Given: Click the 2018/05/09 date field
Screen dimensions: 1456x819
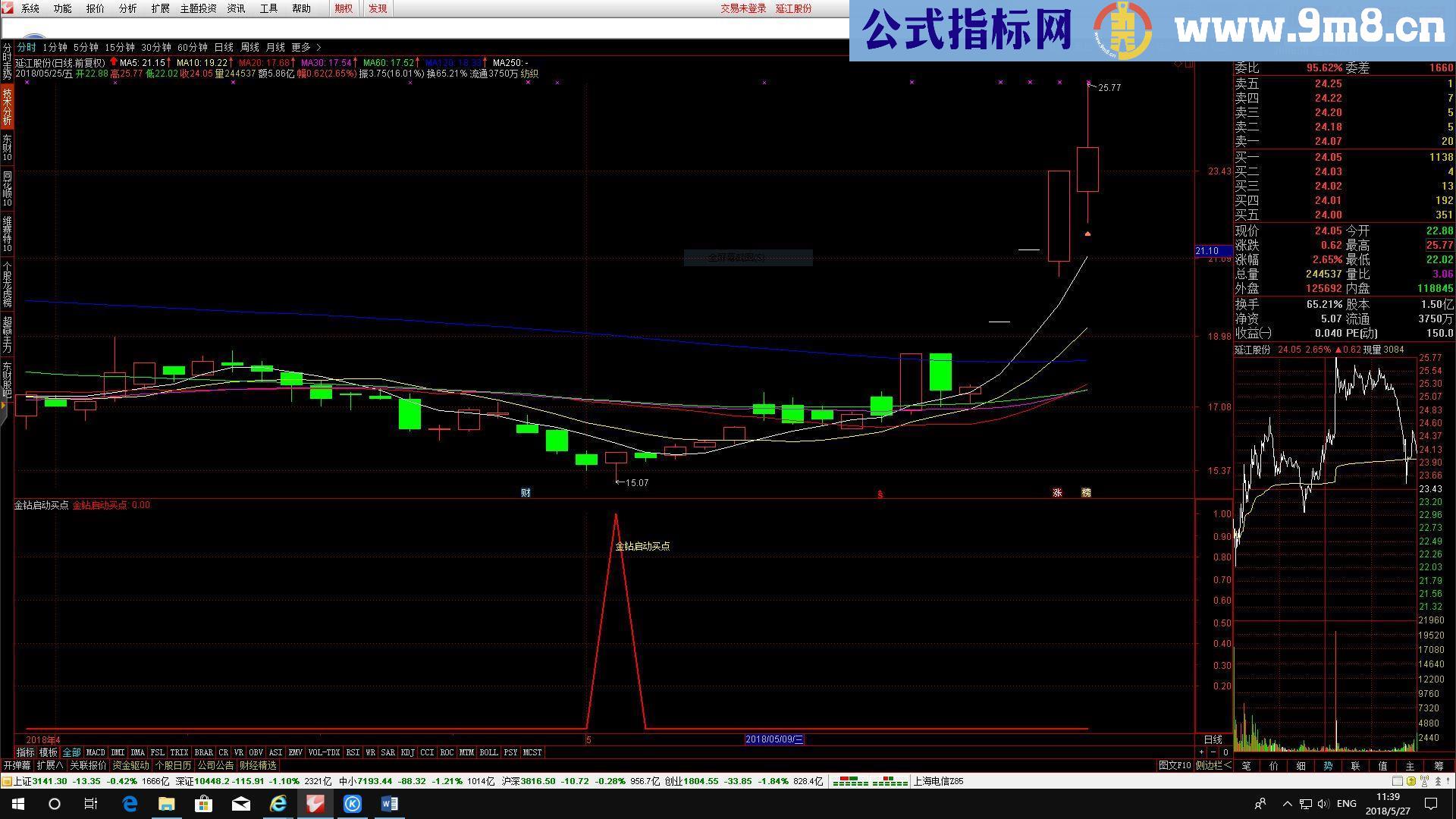Looking at the screenshot, I should 774,739.
